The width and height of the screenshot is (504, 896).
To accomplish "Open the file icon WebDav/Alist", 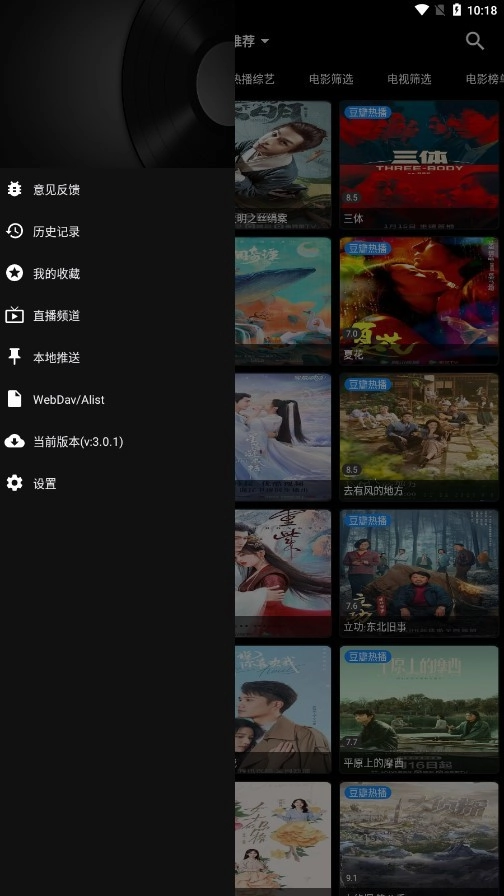I will pos(14,399).
